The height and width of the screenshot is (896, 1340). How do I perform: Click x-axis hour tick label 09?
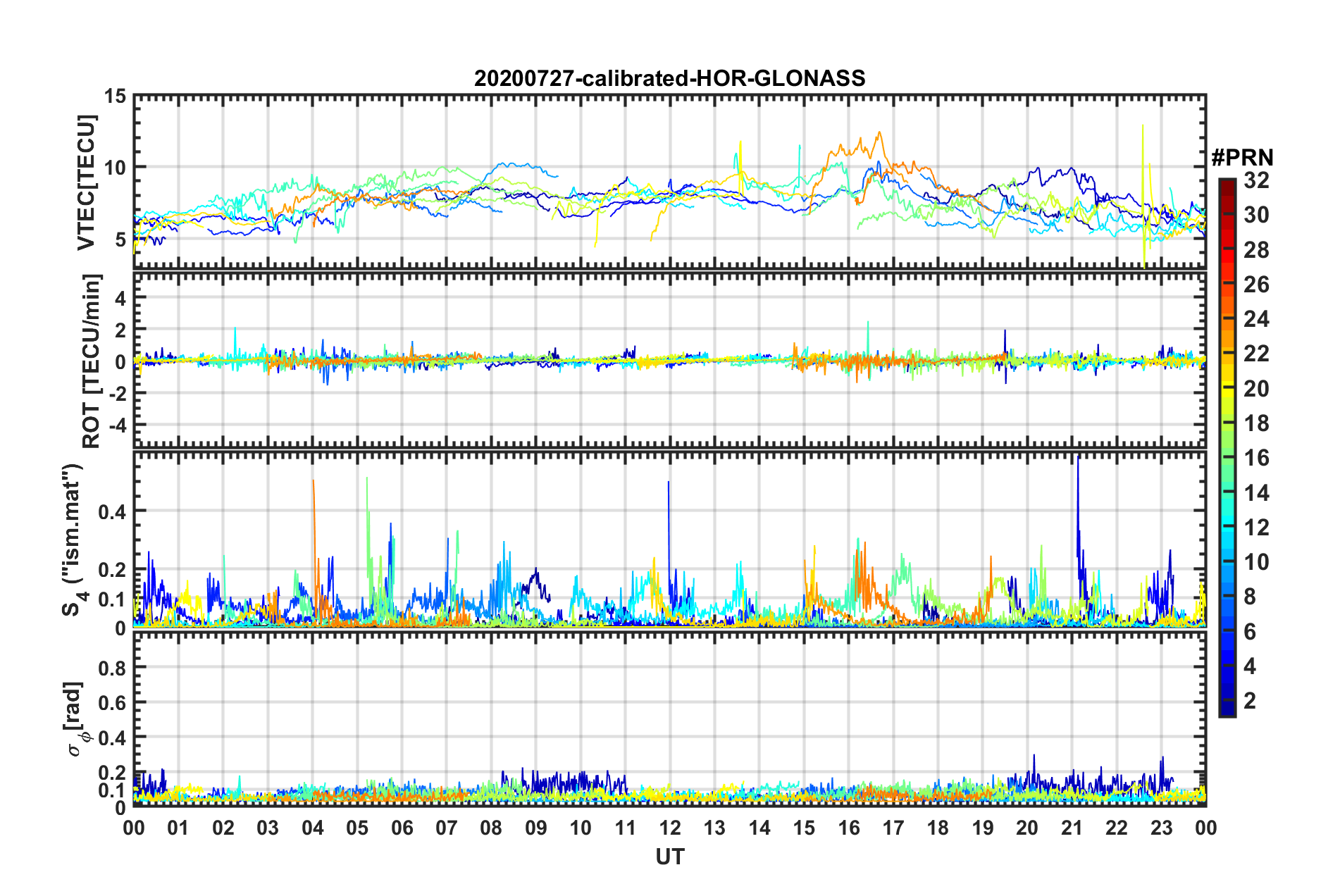point(536,828)
